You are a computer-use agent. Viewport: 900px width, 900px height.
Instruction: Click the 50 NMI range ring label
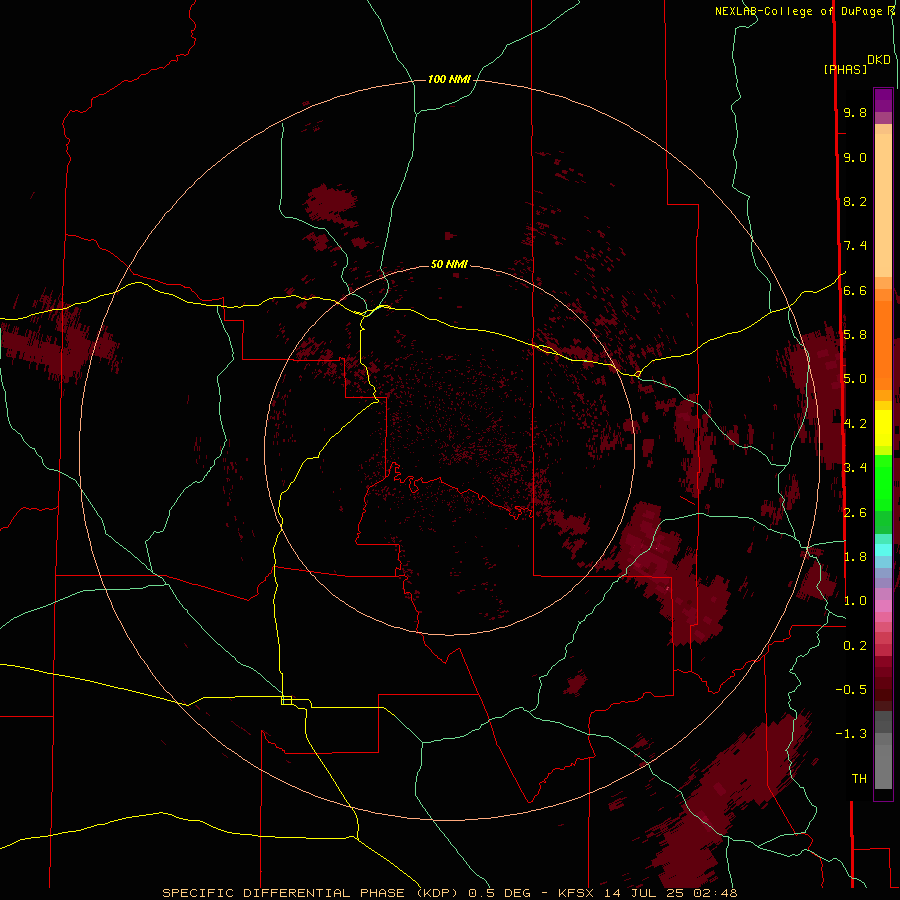pyautogui.click(x=449, y=264)
